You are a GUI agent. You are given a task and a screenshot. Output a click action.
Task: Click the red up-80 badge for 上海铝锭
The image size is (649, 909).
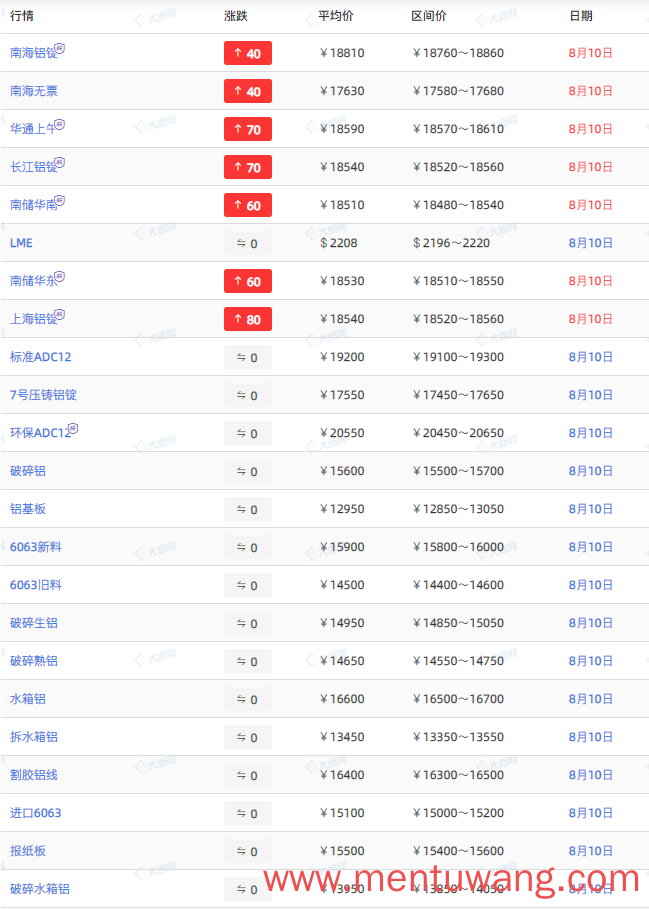pyautogui.click(x=248, y=319)
